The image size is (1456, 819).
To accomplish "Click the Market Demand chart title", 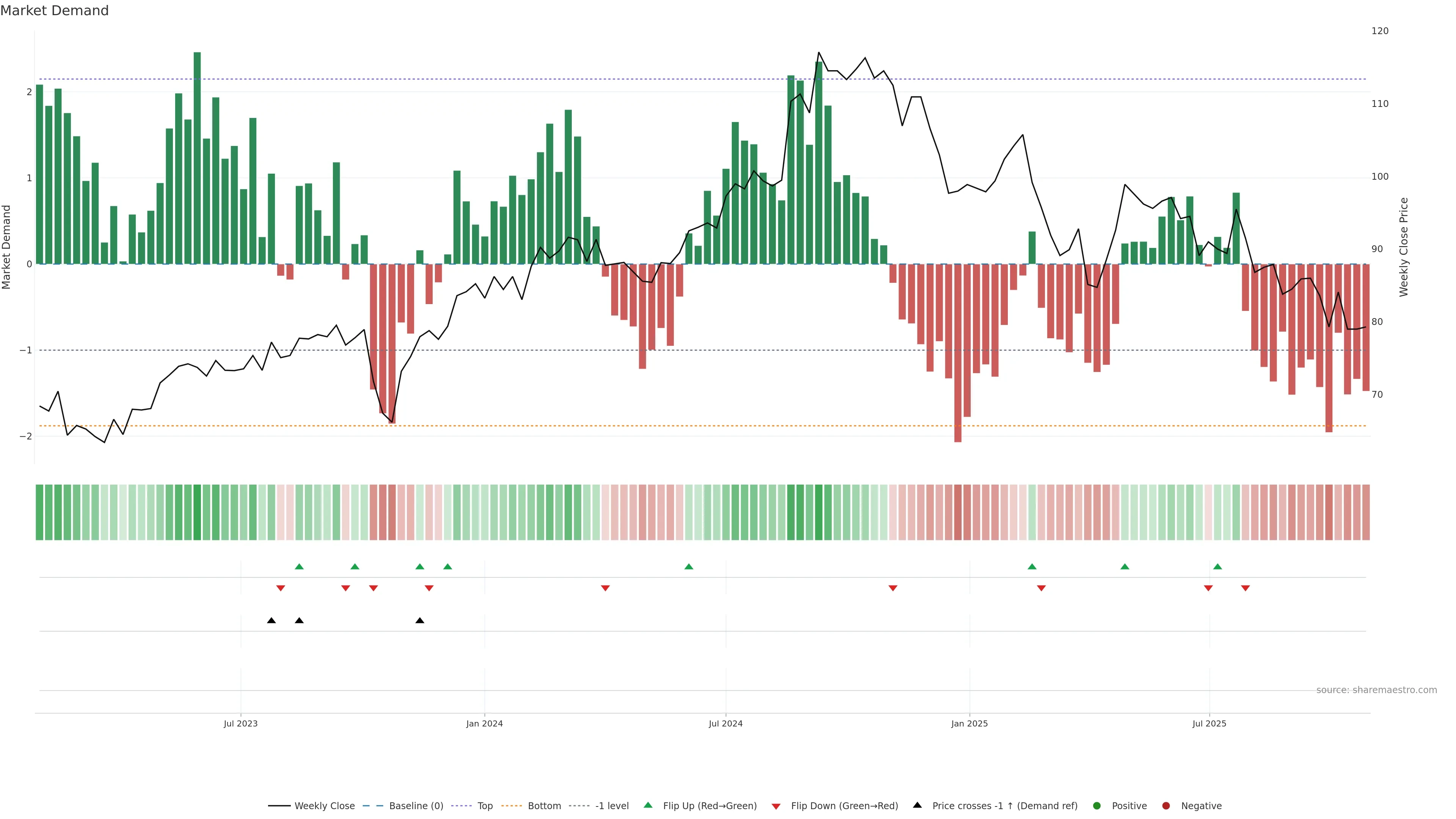I will (54, 11).
